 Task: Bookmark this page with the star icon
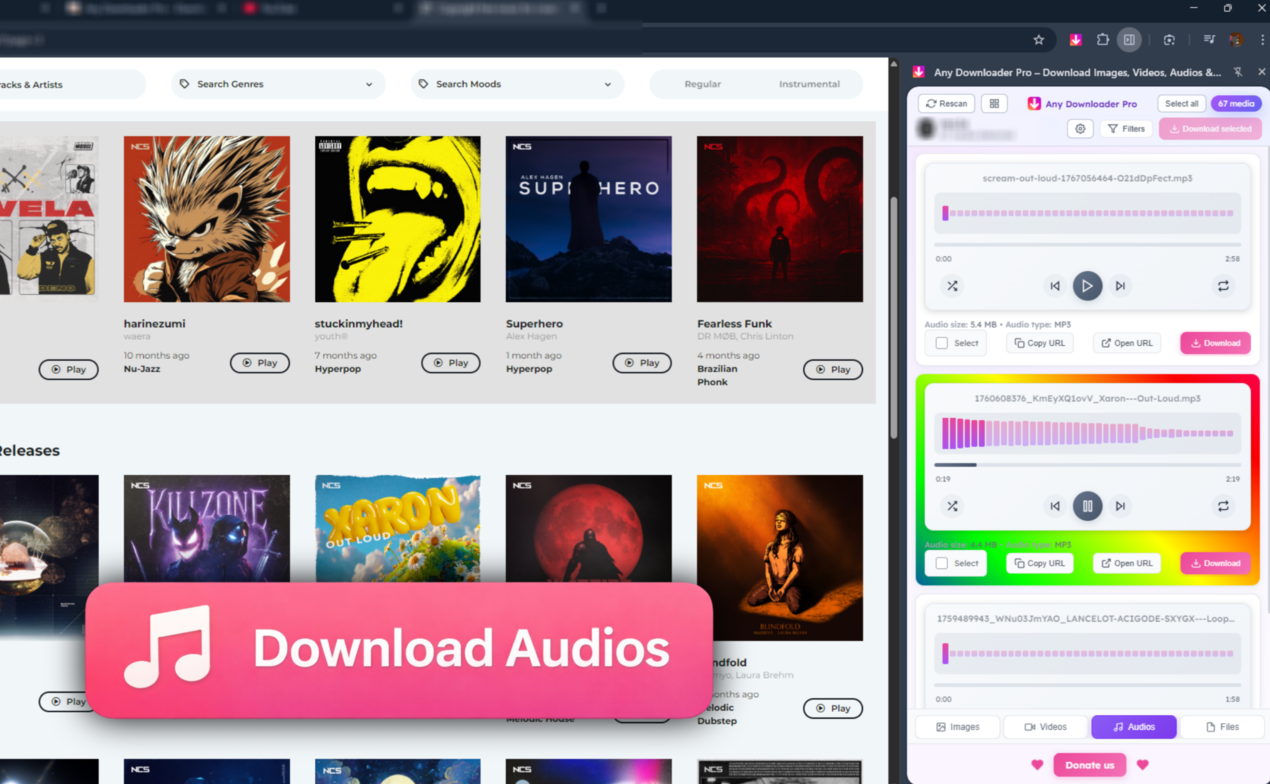tap(1039, 40)
